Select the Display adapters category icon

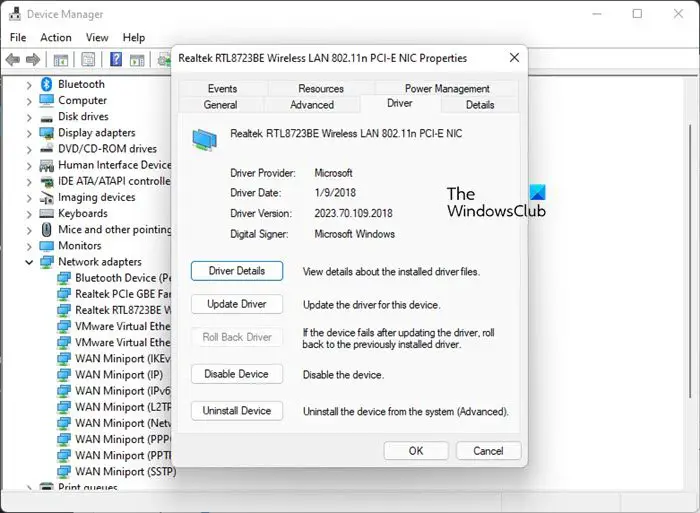point(46,133)
